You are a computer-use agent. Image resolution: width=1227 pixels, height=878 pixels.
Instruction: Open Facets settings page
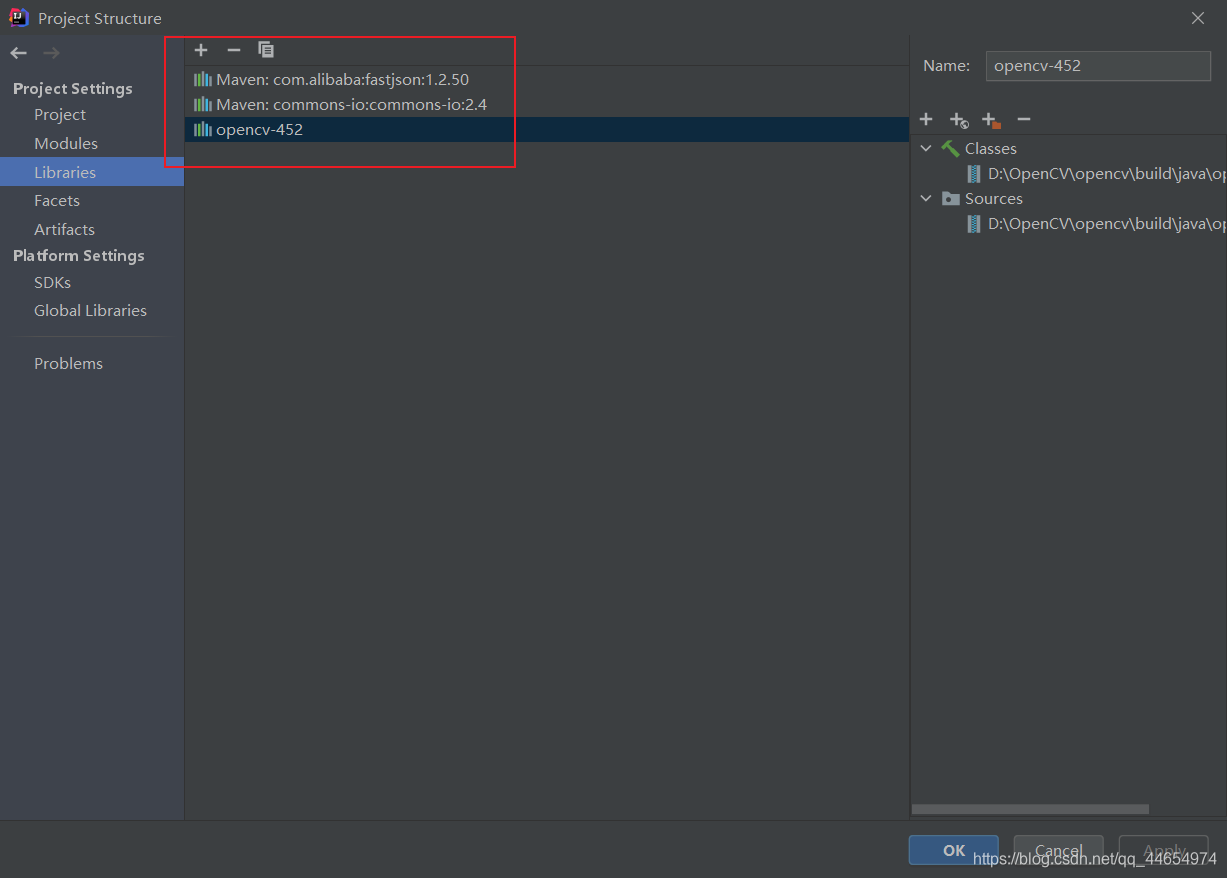[x=57, y=201]
